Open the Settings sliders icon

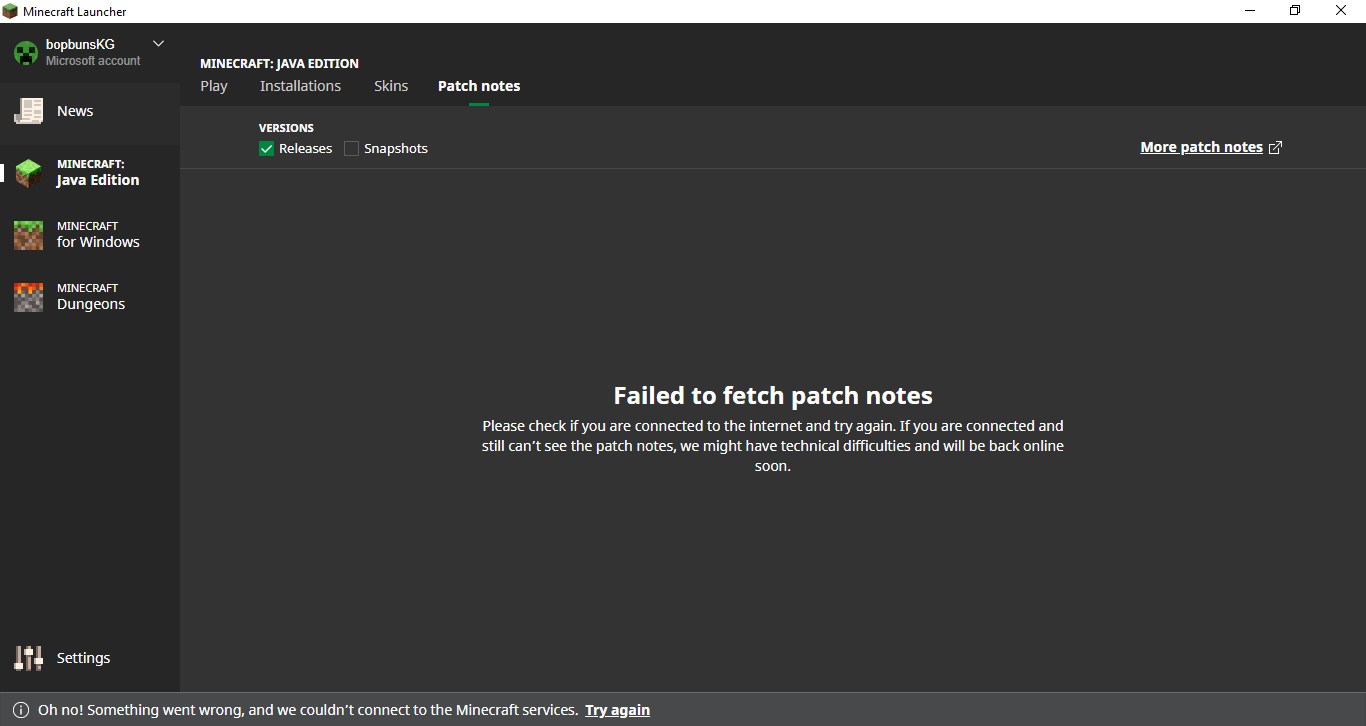(x=29, y=658)
